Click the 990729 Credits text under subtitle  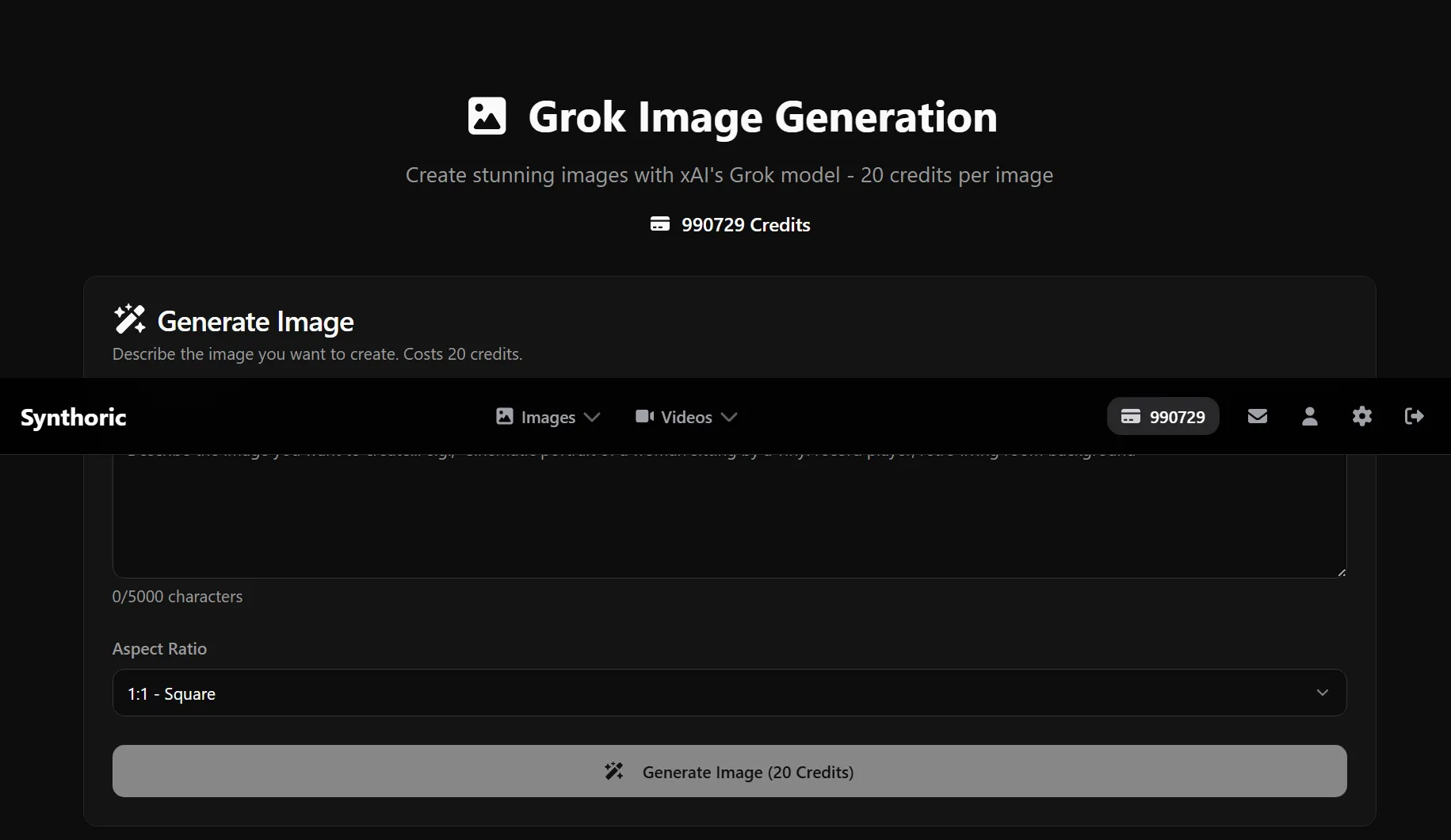pos(746,225)
